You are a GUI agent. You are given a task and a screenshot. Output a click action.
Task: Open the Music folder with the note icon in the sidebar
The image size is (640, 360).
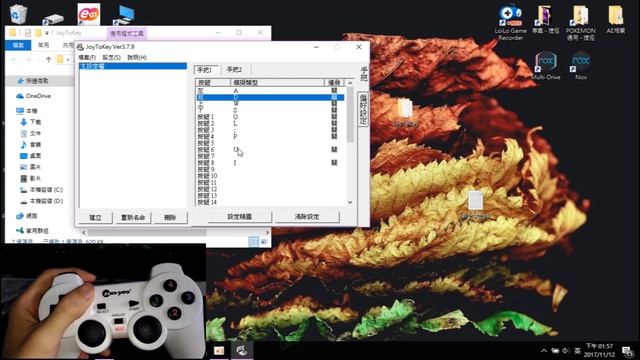coord(35,144)
